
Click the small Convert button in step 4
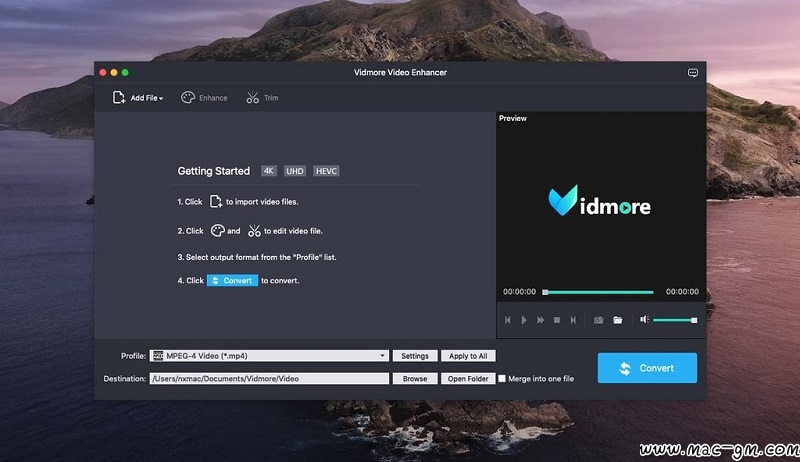pyautogui.click(x=232, y=280)
